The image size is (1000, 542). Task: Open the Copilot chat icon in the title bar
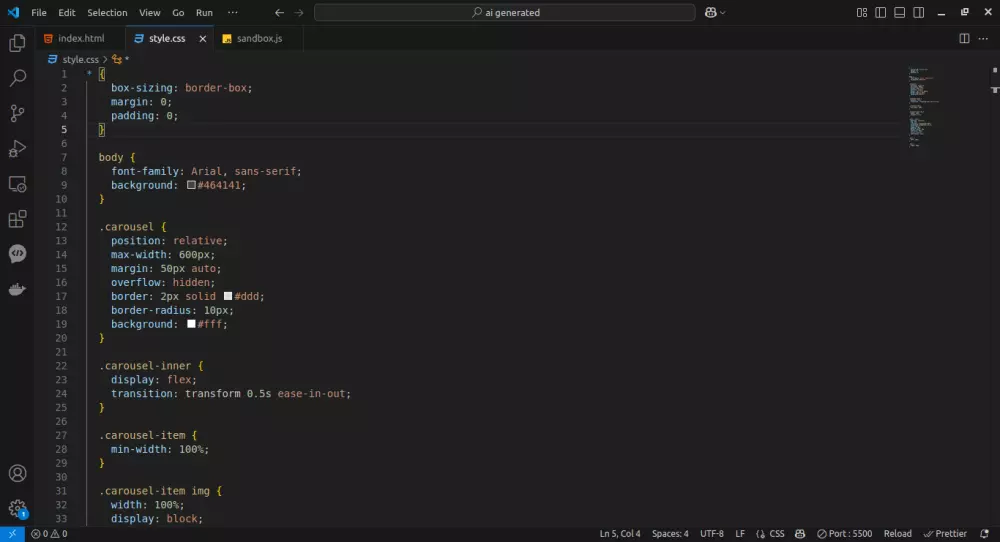[710, 12]
